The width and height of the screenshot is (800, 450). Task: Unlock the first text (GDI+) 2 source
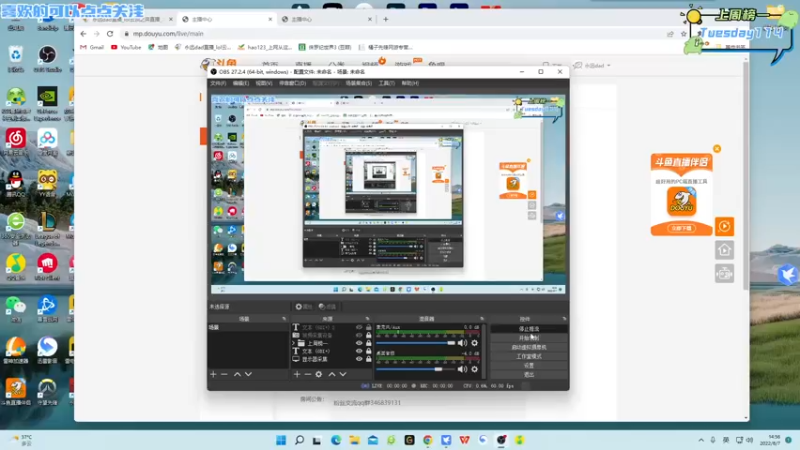368,327
